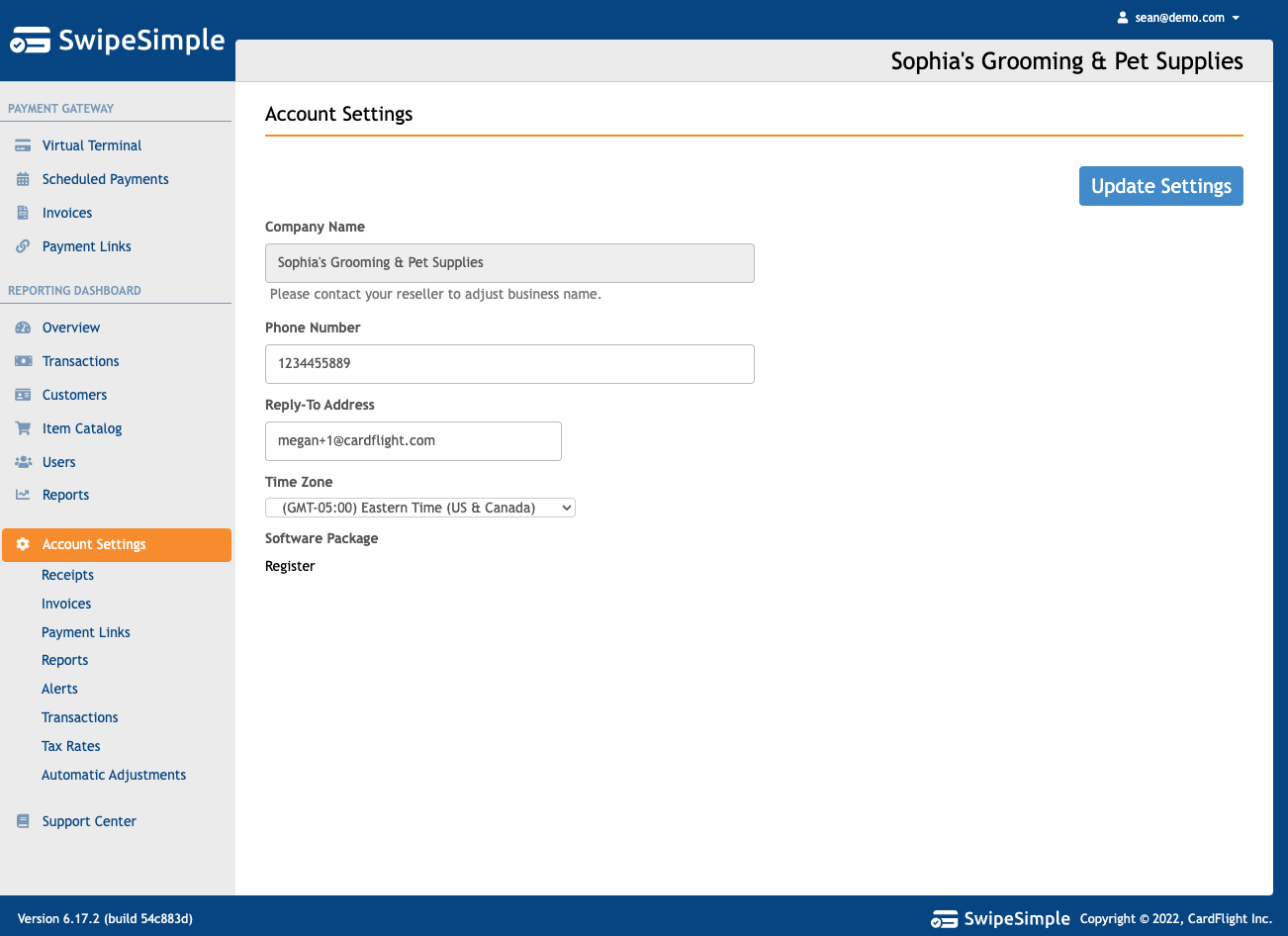Click the SwipeSimple logo in the header

point(118,41)
